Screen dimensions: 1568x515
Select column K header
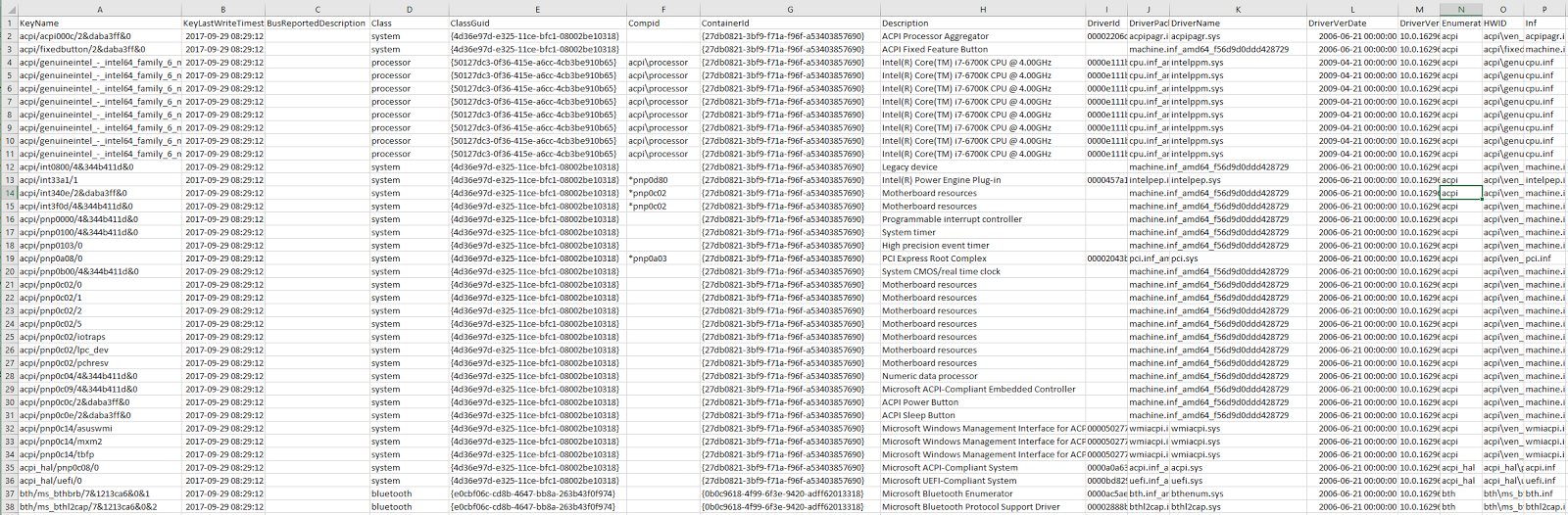1238,9
